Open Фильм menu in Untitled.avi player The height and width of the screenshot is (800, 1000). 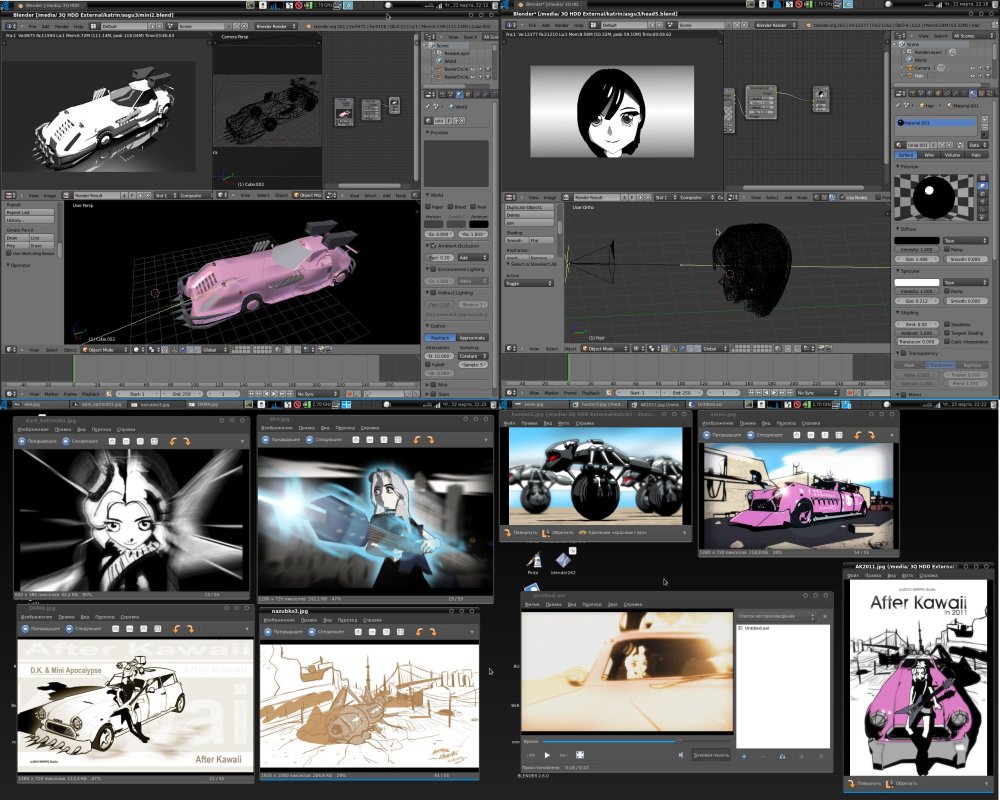point(532,604)
